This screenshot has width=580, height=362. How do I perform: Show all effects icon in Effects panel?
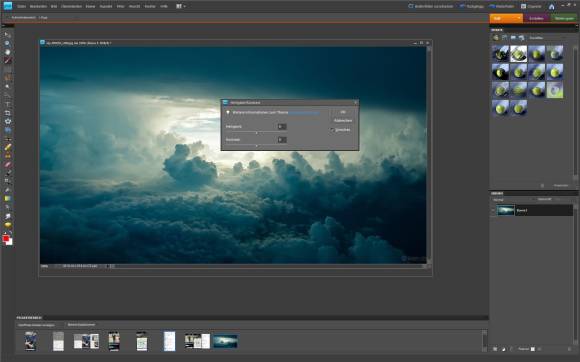click(522, 38)
